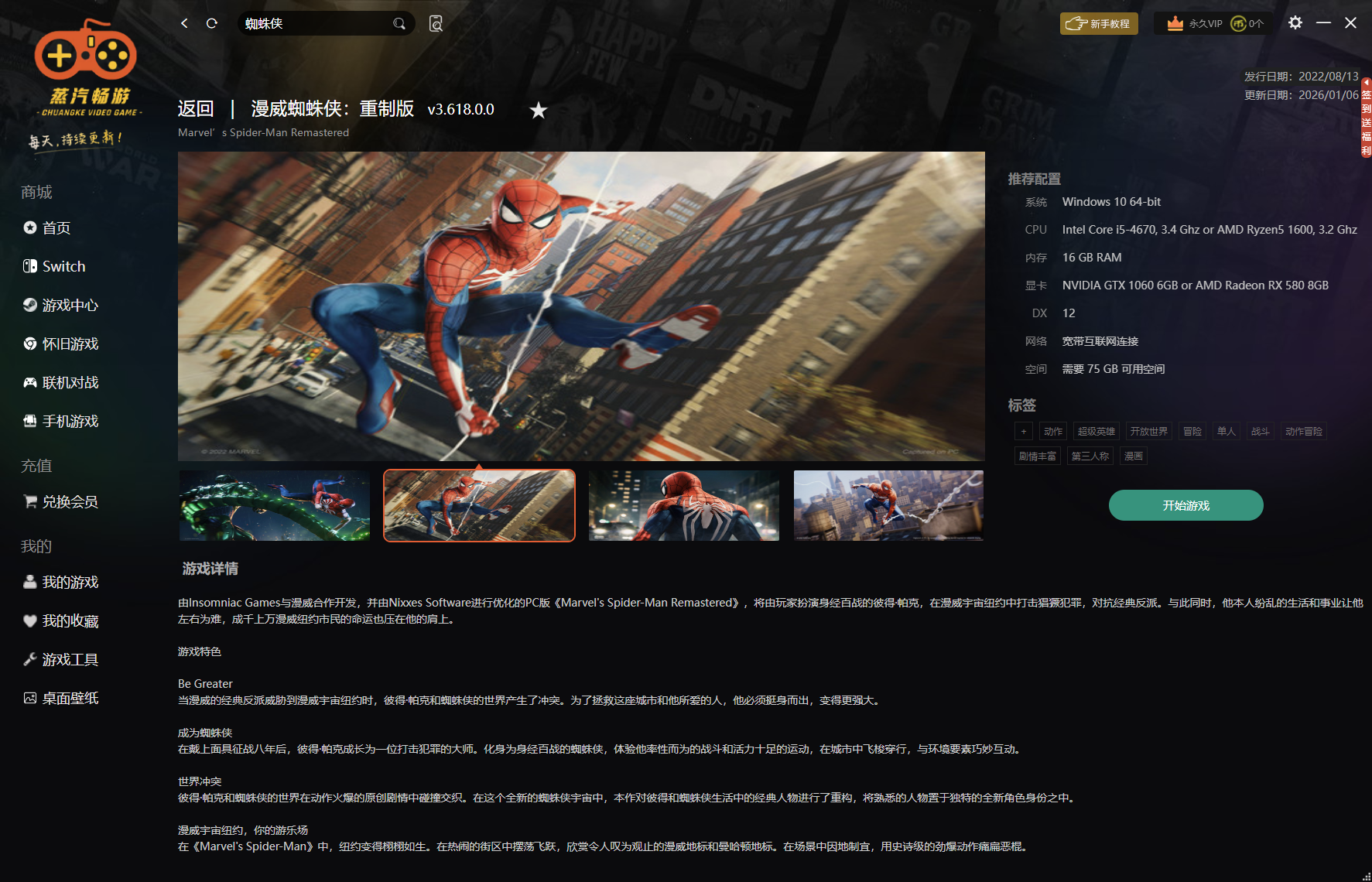Click 返回 to go back

195,109
